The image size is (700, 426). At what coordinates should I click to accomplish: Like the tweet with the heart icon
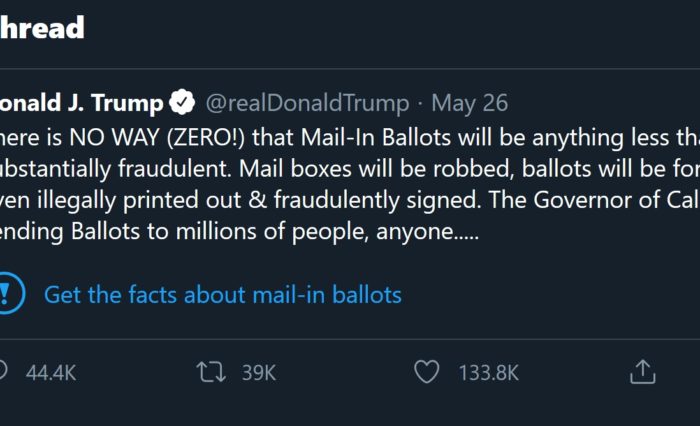tap(427, 372)
